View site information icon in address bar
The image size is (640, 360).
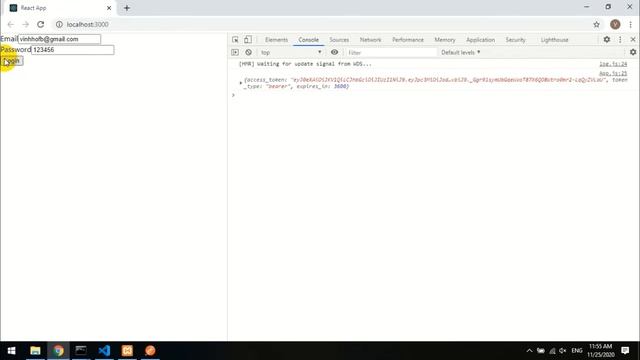tap(59, 24)
